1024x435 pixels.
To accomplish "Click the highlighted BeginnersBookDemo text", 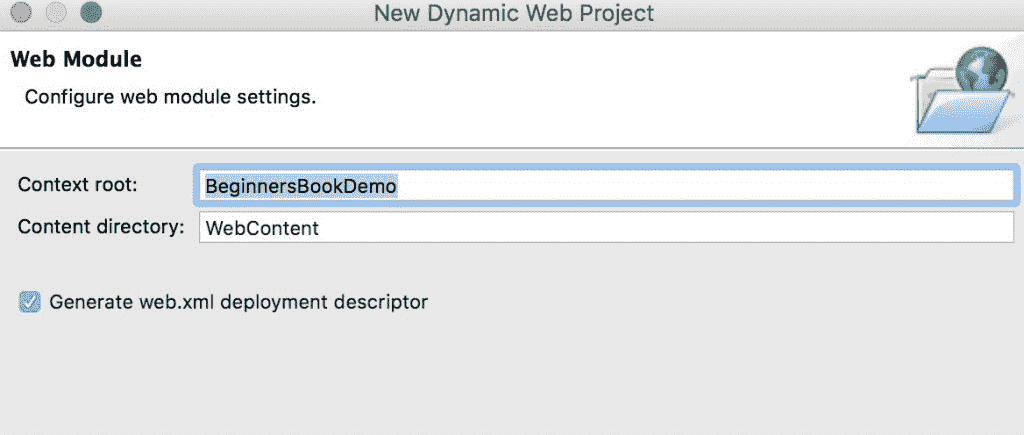I will pos(301,185).
